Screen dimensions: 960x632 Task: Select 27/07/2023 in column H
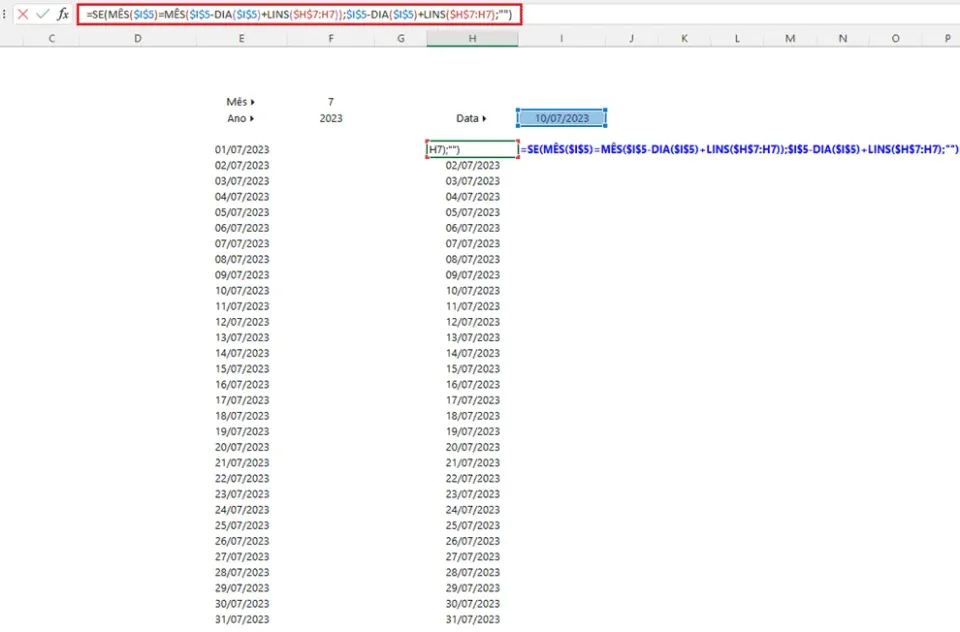tap(473, 557)
